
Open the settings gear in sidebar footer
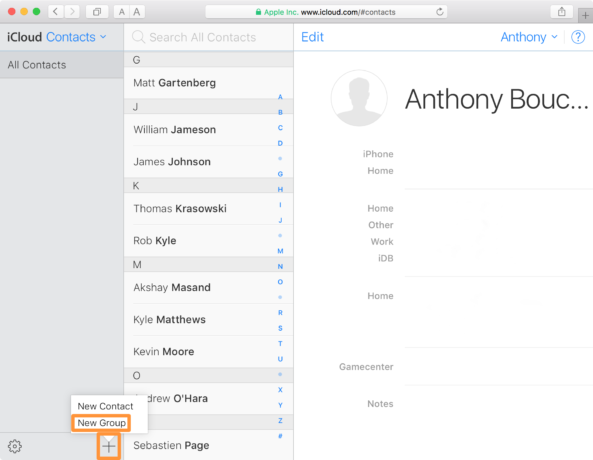click(15, 446)
